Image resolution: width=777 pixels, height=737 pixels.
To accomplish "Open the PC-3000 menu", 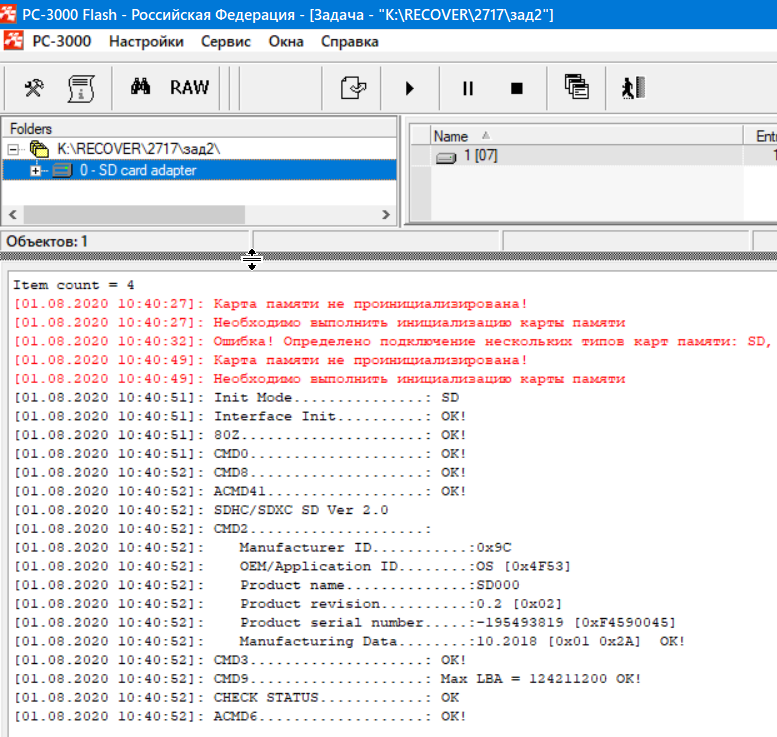I will click(x=61, y=41).
